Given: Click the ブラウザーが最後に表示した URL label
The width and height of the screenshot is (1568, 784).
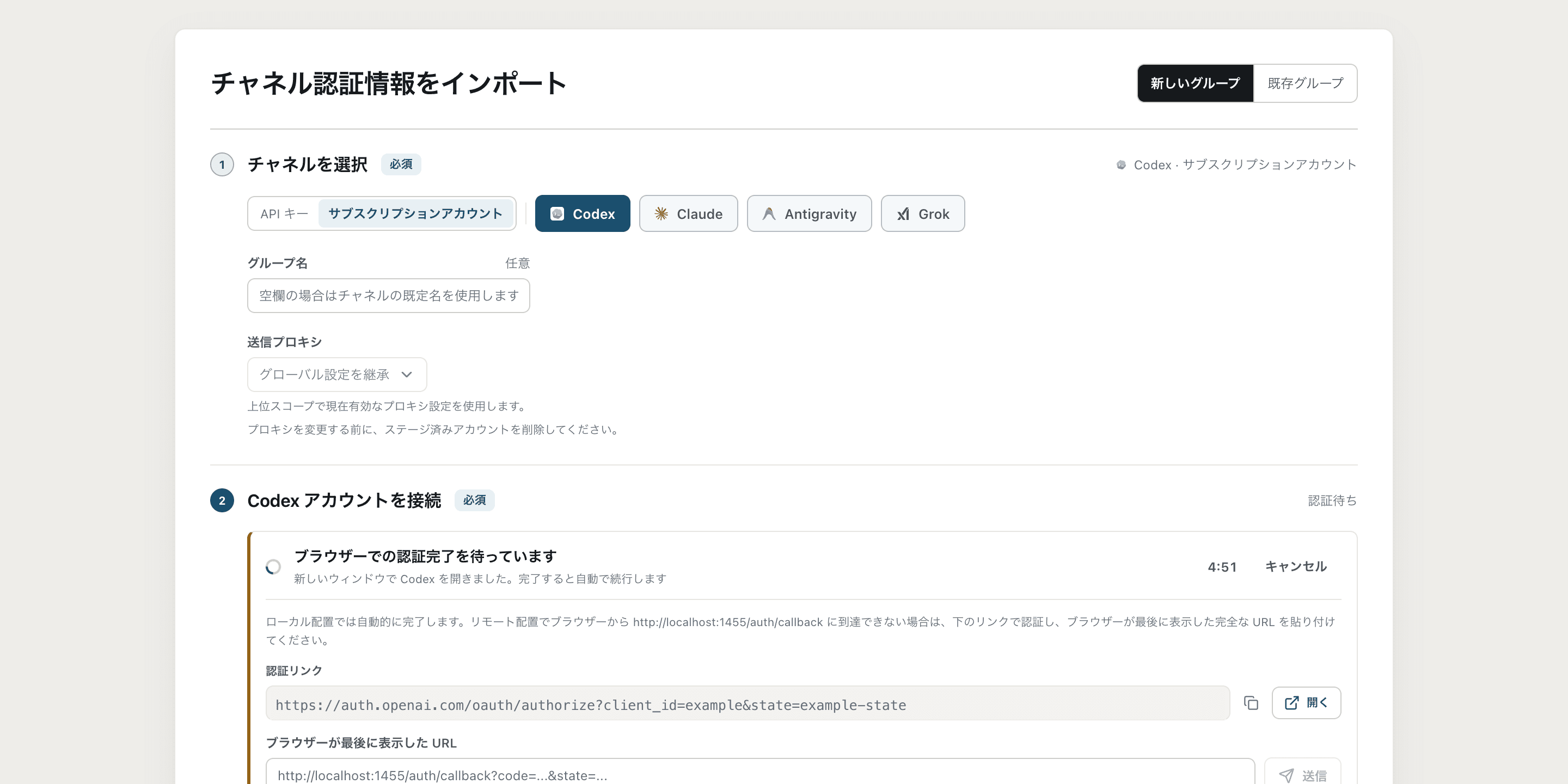Looking at the screenshot, I should coord(361,743).
